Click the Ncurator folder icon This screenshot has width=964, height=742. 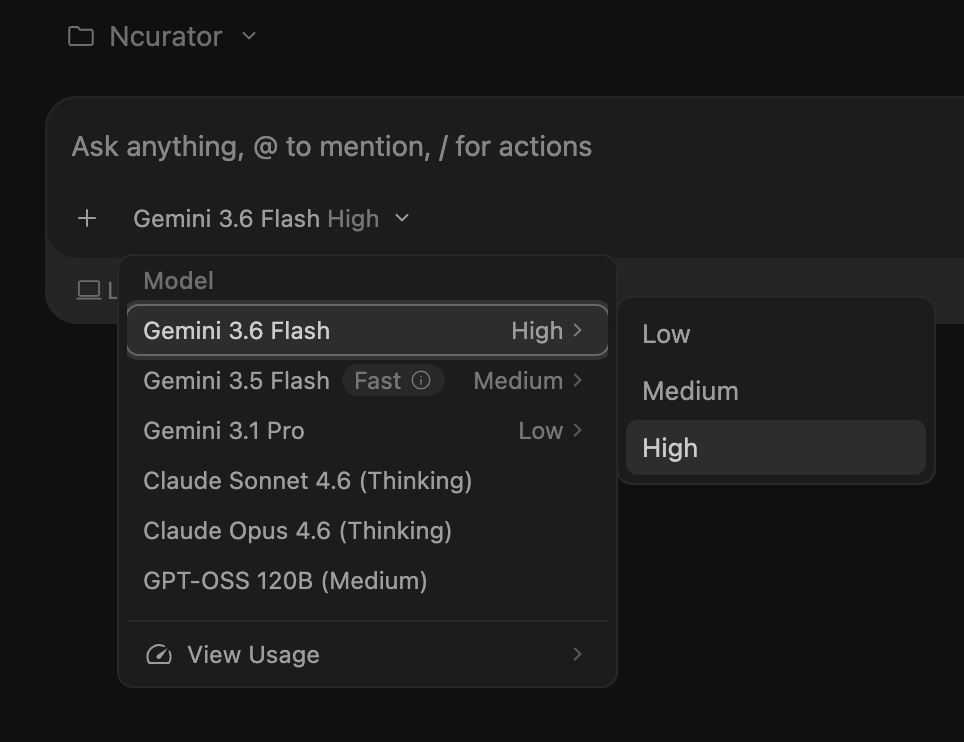(x=81, y=36)
